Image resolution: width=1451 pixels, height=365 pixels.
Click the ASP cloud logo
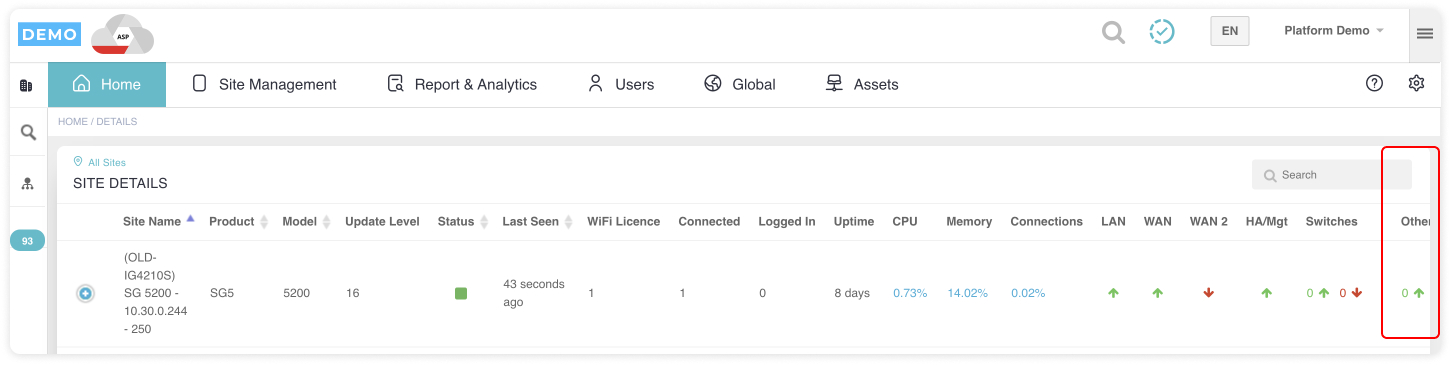122,35
